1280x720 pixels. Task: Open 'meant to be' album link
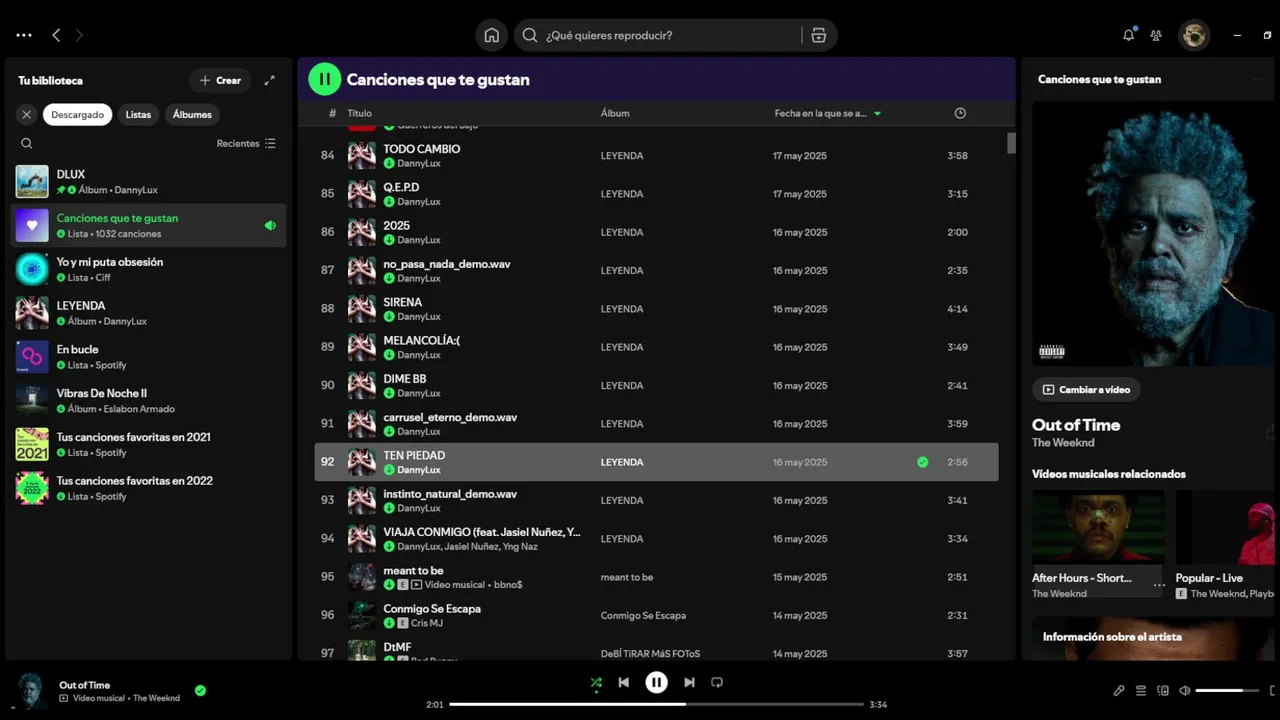[x=626, y=577]
